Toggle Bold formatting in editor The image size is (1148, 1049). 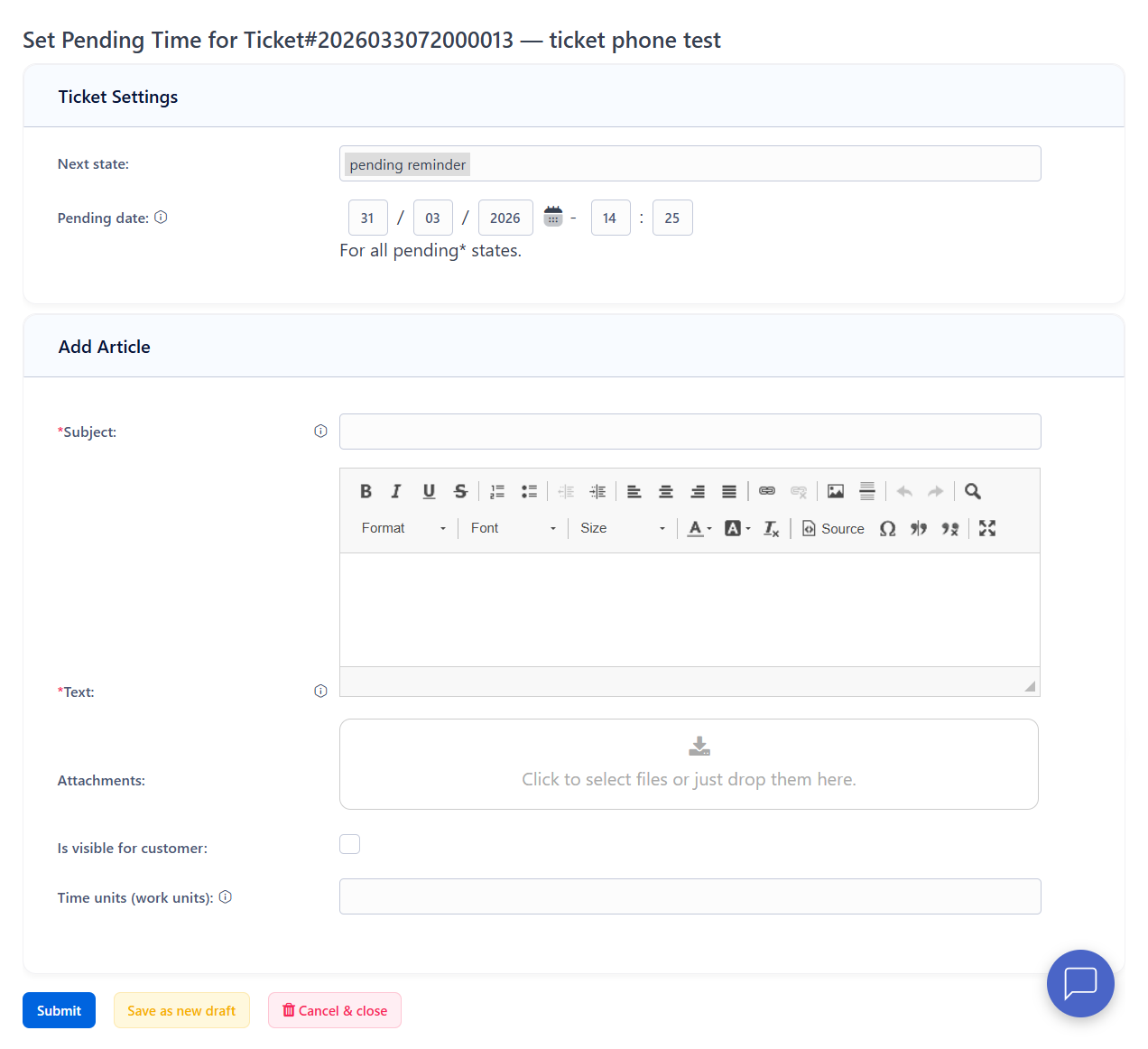click(x=366, y=491)
